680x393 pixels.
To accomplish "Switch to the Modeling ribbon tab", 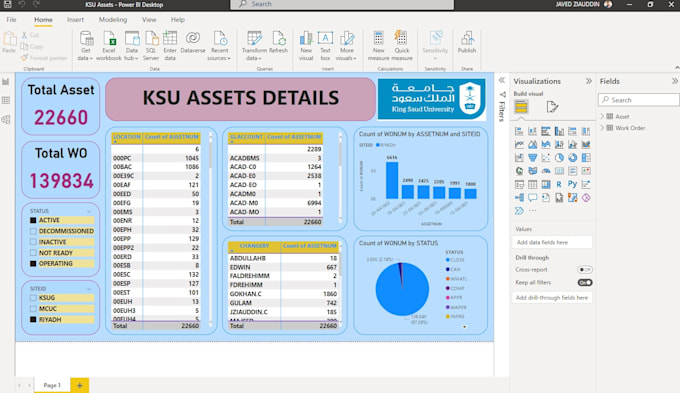I will [x=113, y=20].
